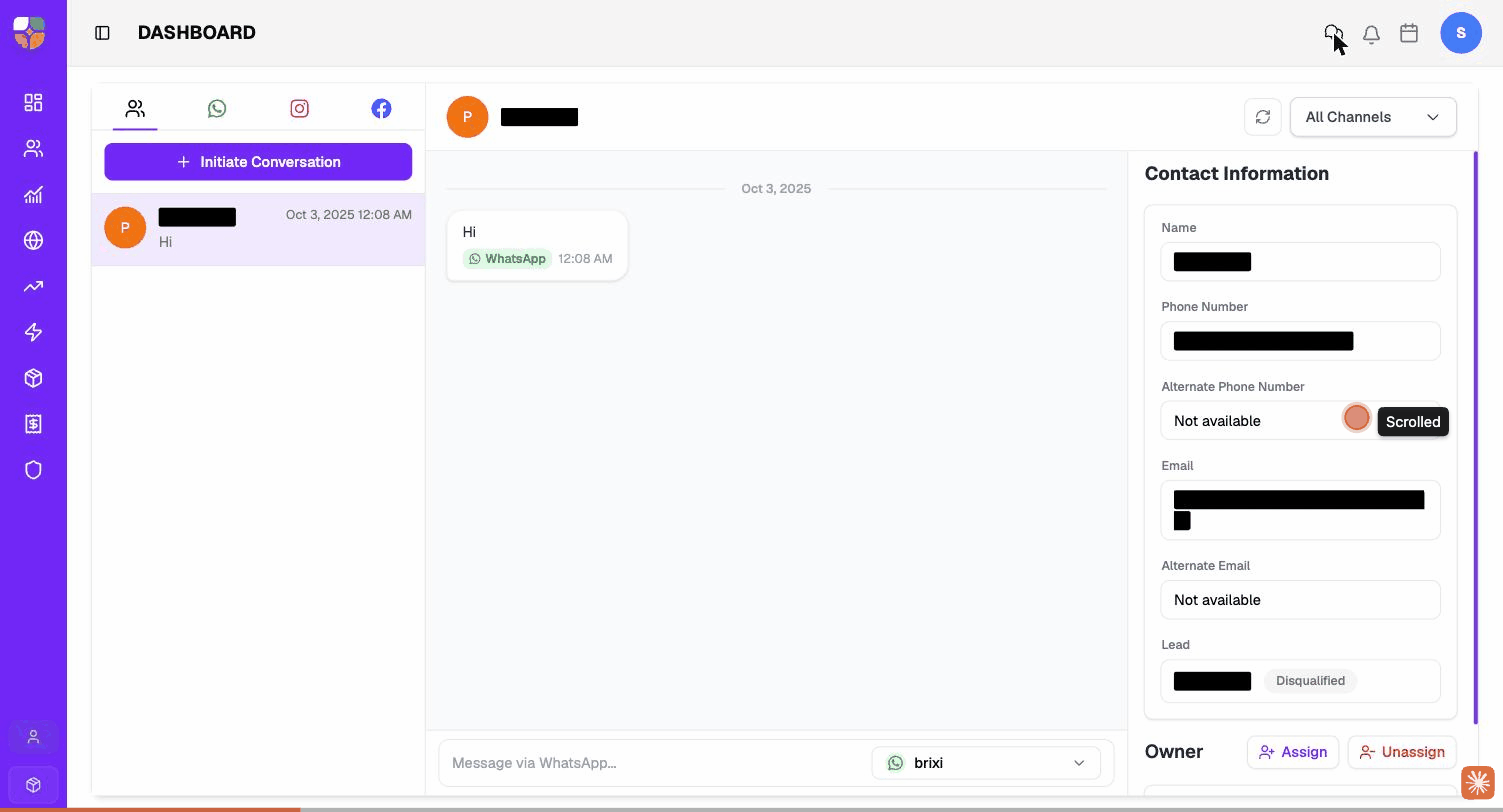
Task: Click the Name field in Contact Information
Action: point(1300,262)
